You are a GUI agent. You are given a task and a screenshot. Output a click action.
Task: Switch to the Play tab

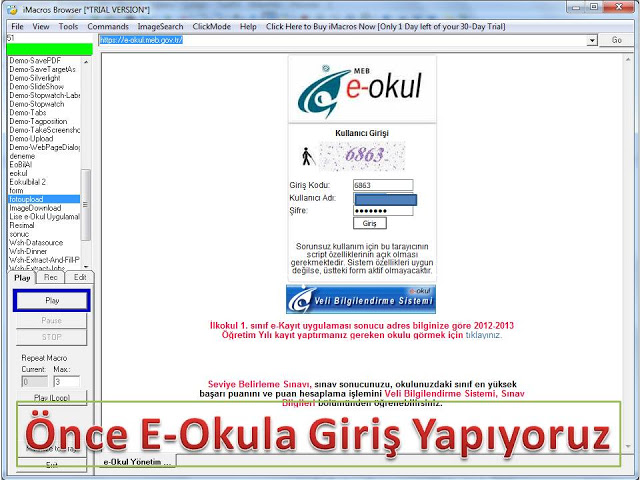(x=22, y=278)
